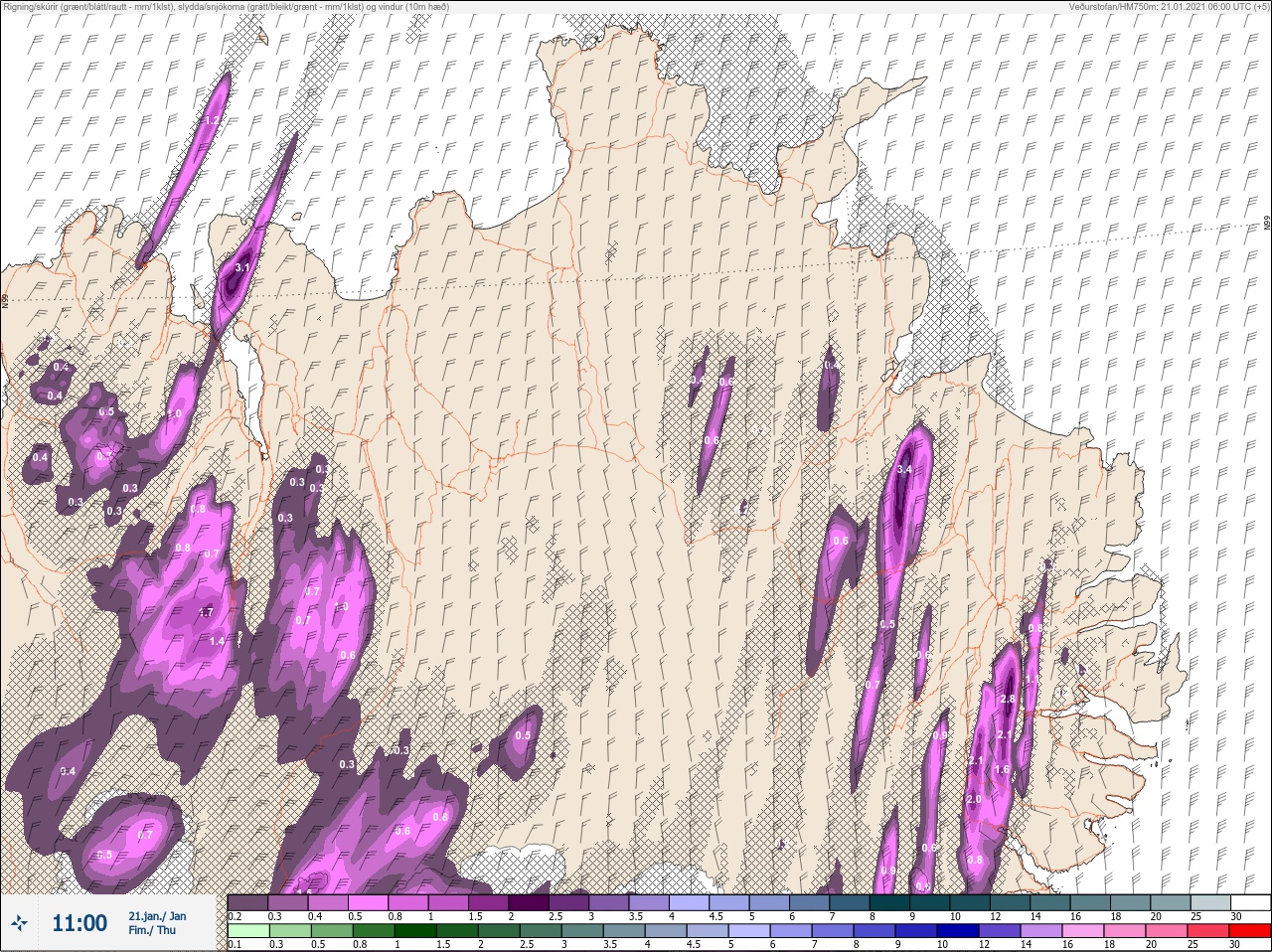Click the 2.8 precipitation value label
Image resolution: width=1272 pixels, height=952 pixels.
[1007, 700]
